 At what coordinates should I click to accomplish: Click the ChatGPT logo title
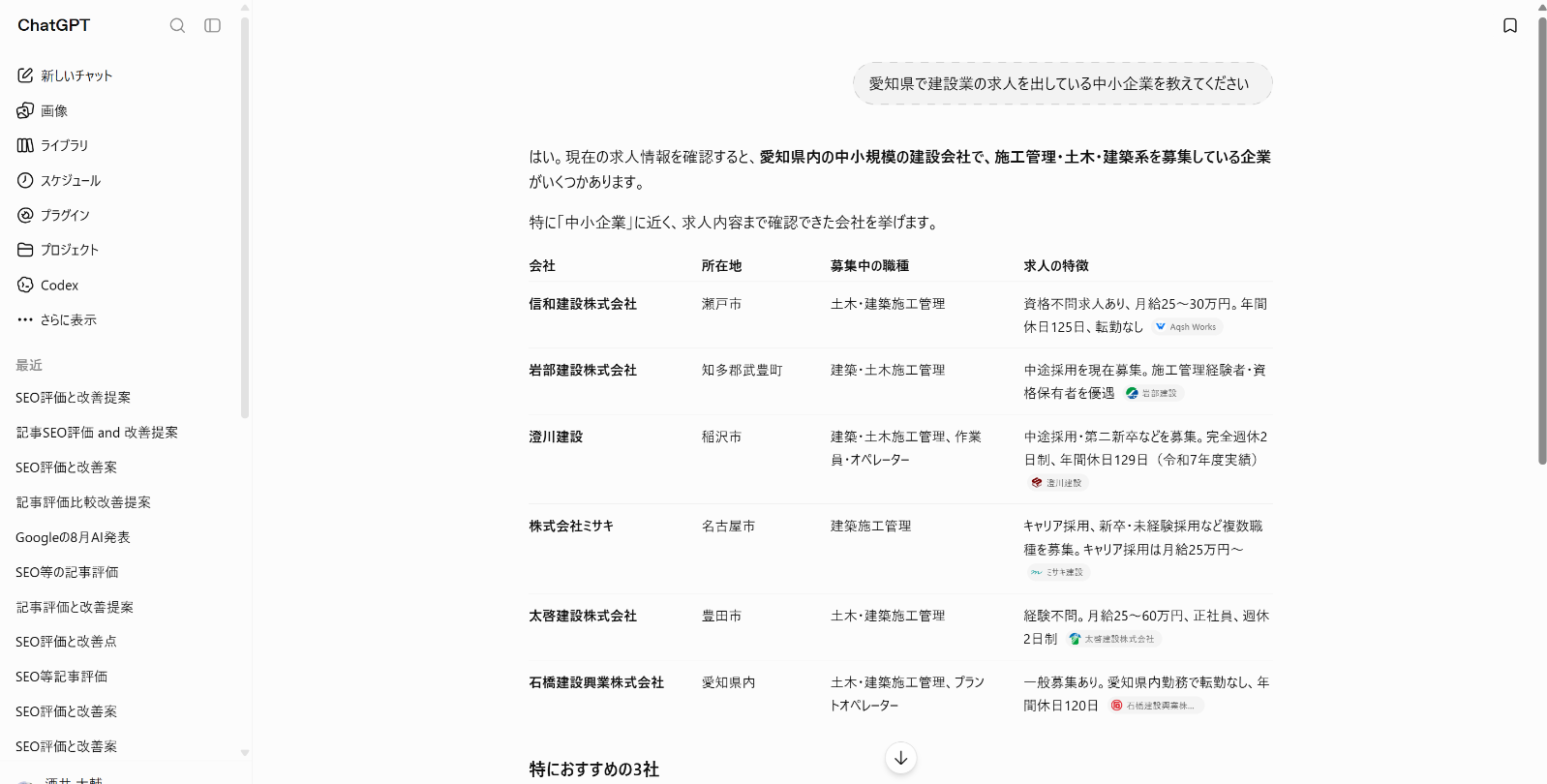click(x=53, y=25)
